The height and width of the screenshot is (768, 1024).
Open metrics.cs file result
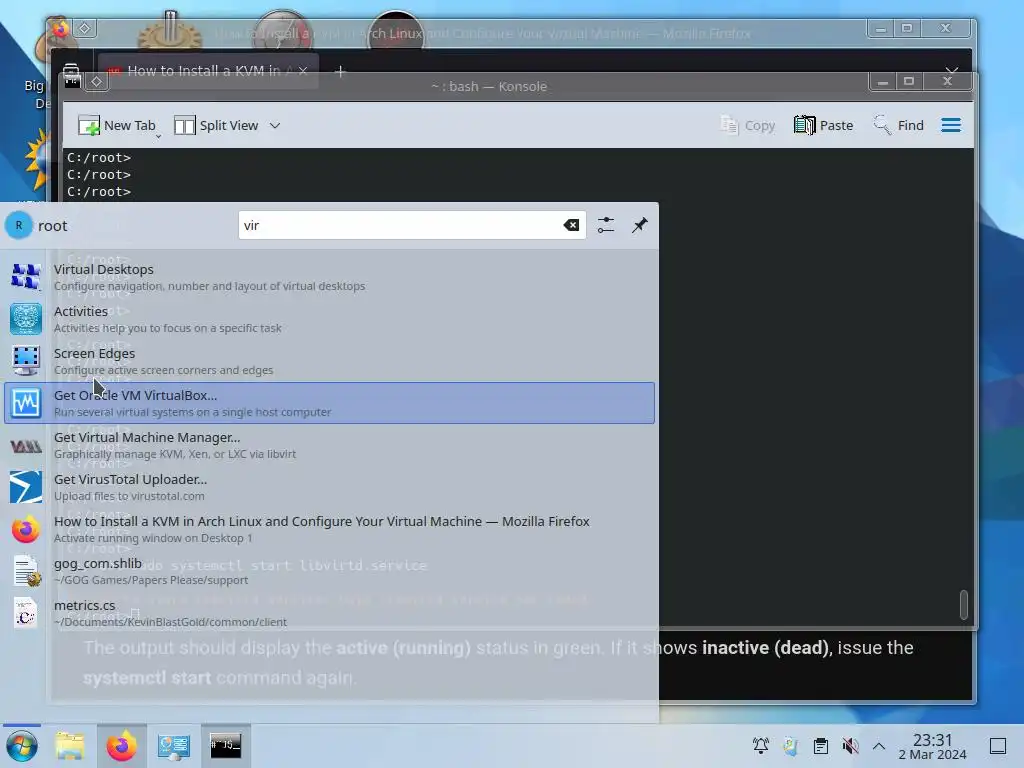coord(329,613)
